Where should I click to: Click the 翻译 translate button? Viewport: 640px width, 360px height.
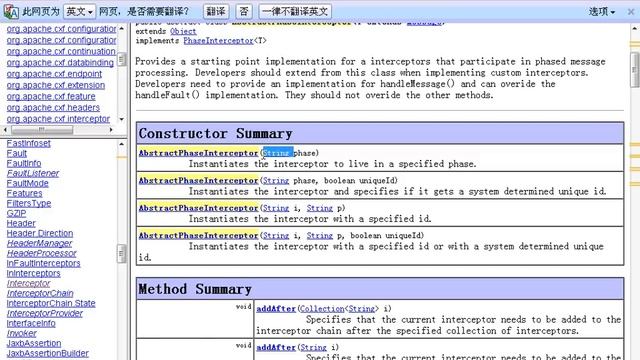tap(216, 11)
